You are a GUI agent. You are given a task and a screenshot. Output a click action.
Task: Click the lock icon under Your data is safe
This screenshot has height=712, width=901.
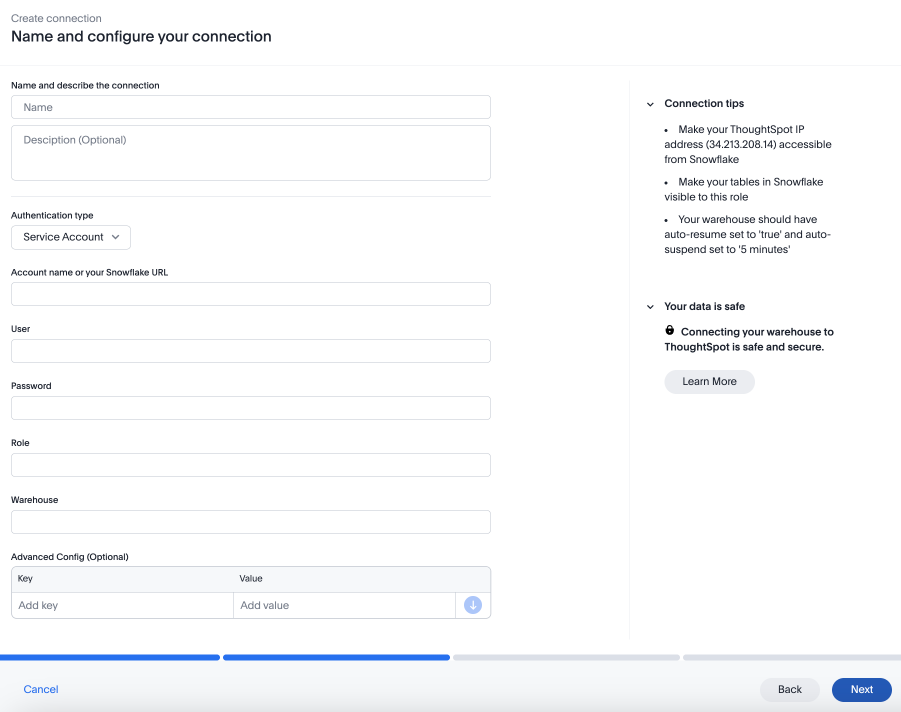pos(669,330)
